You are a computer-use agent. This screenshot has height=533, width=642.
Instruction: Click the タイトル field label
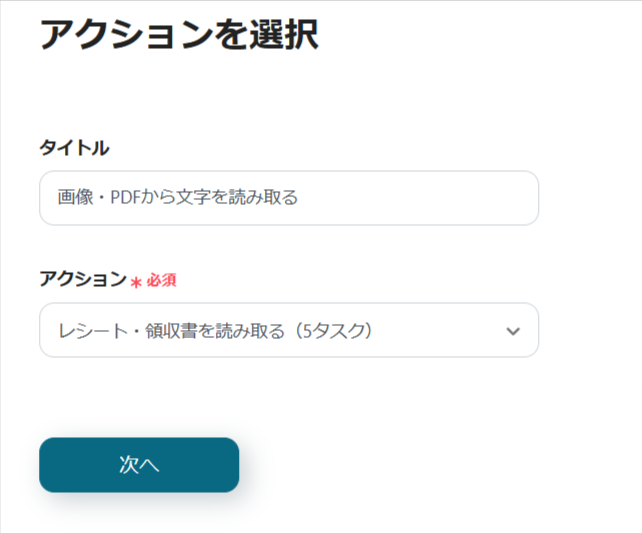[x=74, y=148]
